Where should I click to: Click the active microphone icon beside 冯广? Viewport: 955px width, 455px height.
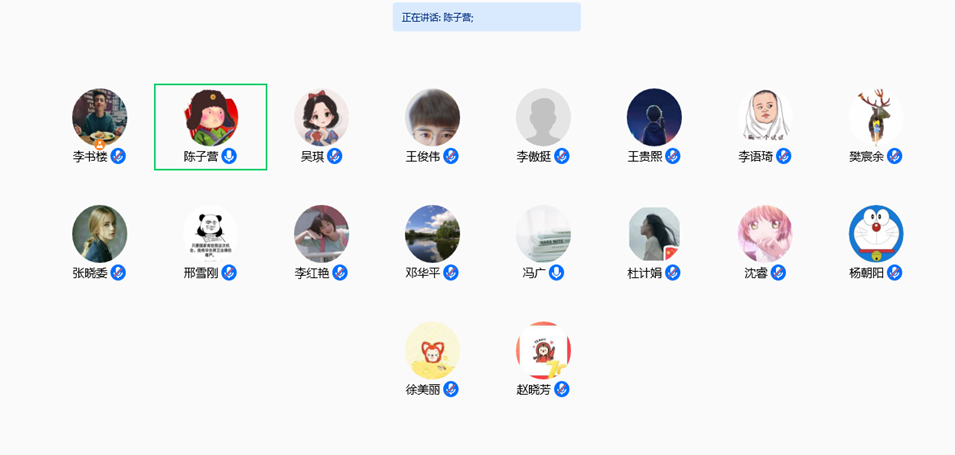pyautogui.click(x=556, y=272)
